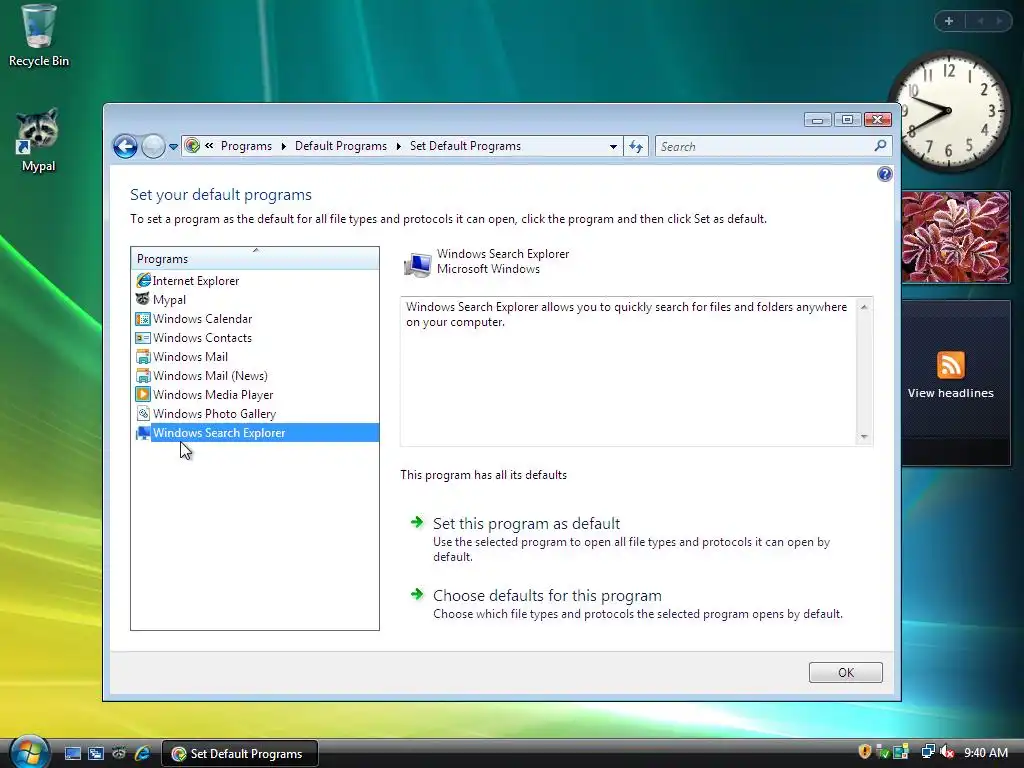Image resolution: width=1024 pixels, height=768 pixels.
Task: Click the security shield tray icon
Action: 865,752
